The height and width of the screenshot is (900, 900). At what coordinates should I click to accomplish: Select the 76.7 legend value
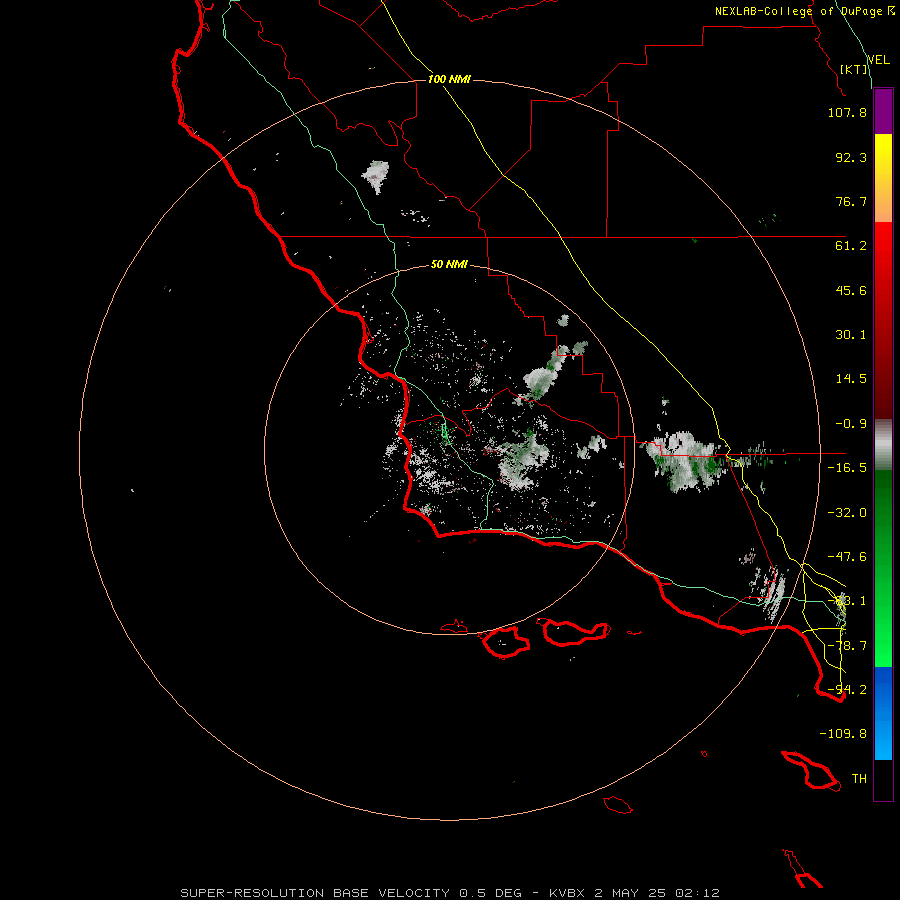click(x=851, y=201)
